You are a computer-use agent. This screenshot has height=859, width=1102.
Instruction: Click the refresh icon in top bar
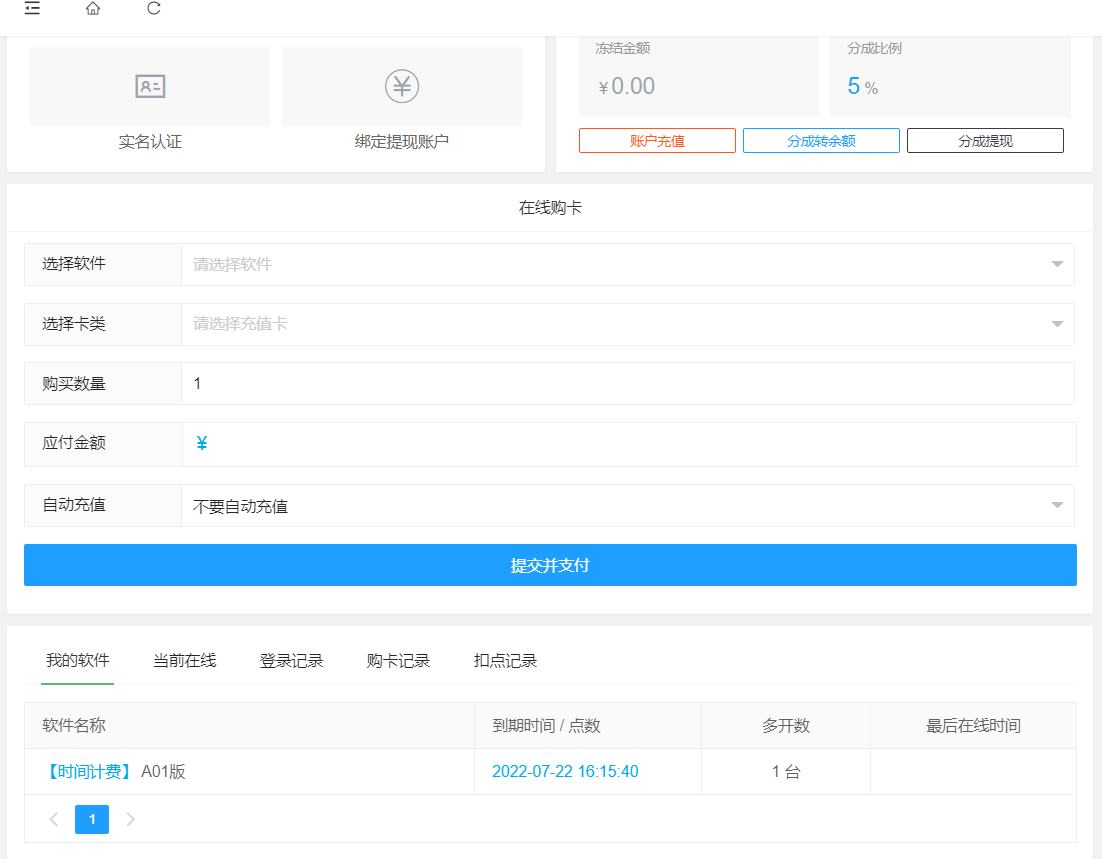pyautogui.click(x=153, y=9)
